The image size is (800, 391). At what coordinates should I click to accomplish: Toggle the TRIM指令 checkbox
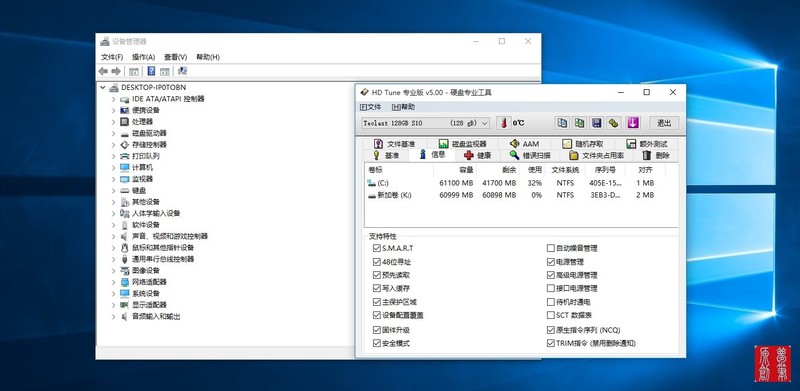(551, 344)
